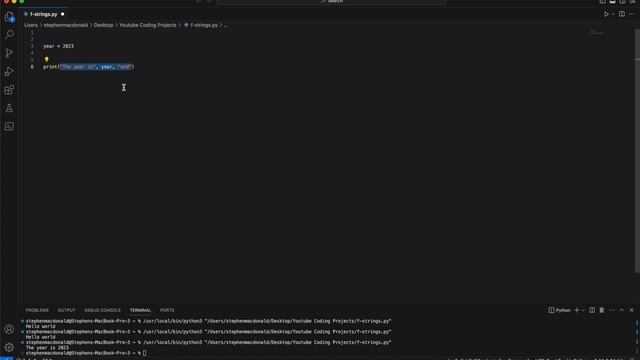The width and height of the screenshot is (640, 360).
Task: Click the editor minimap preview
Action: [597, 33]
